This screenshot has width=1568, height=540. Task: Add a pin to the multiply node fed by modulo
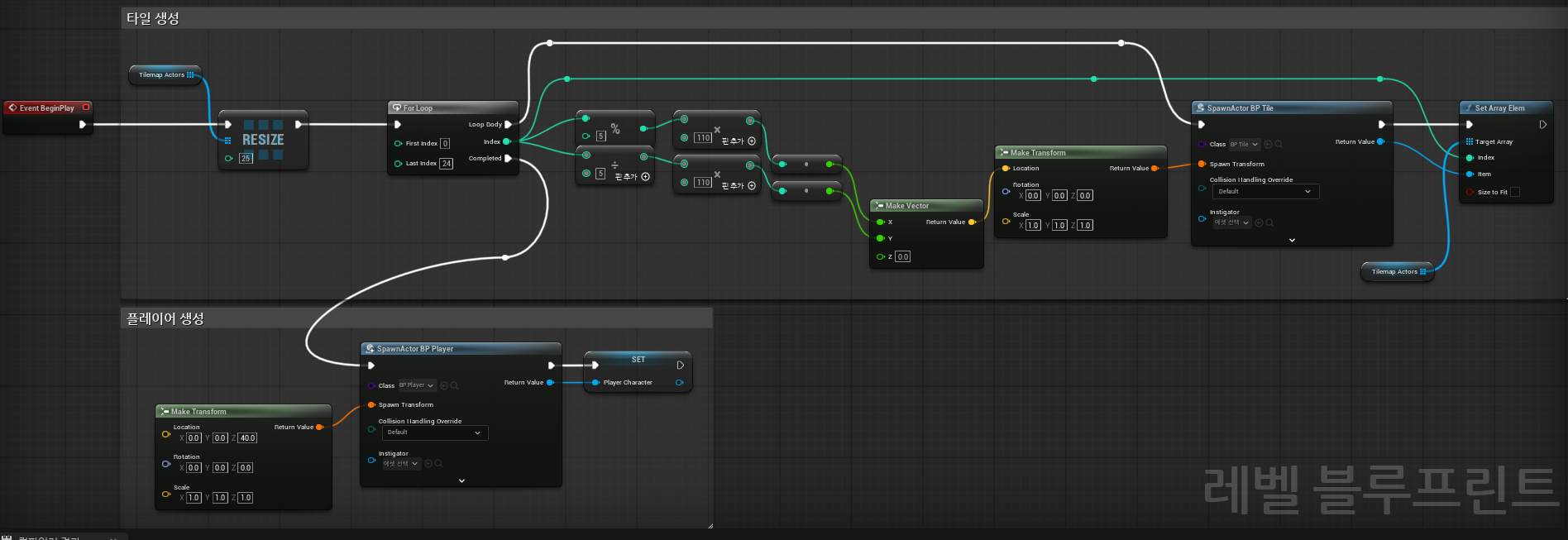click(x=752, y=141)
